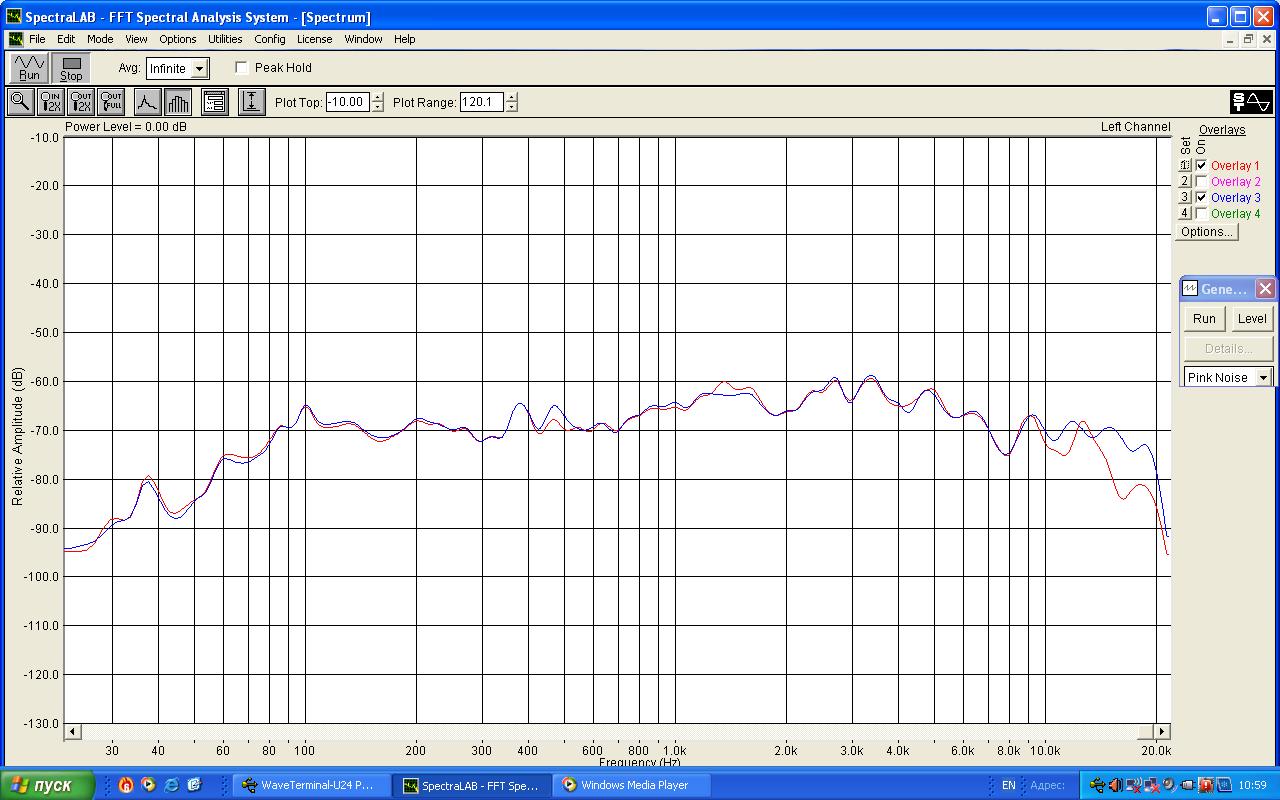Image resolution: width=1280 pixels, height=800 pixels.
Task: Enable the Peak Hold checkbox
Action: [242, 68]
